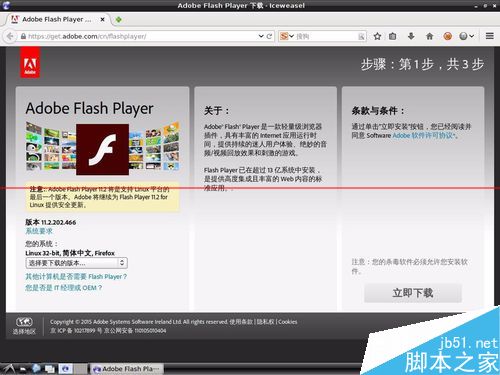Viewport: 500px width, 375px height.
Task: Open the hamburger menu
Action: (x=489, y=36)
